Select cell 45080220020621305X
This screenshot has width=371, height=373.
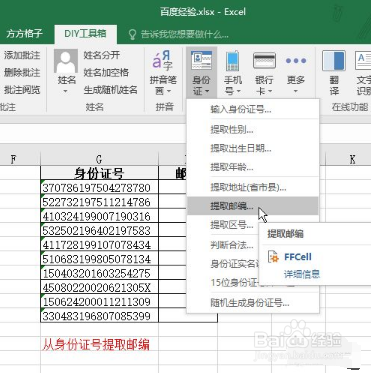(99, 287)
